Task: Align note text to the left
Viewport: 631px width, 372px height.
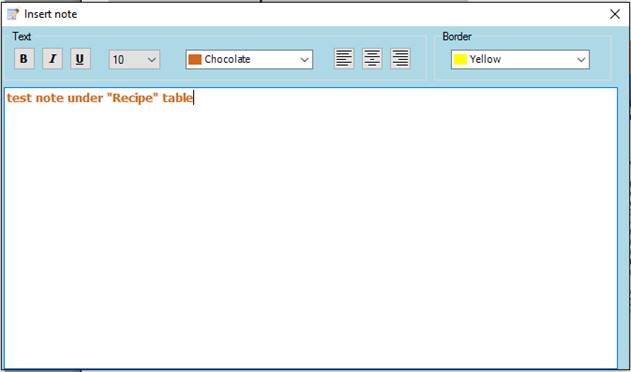Action: (344, 59)
